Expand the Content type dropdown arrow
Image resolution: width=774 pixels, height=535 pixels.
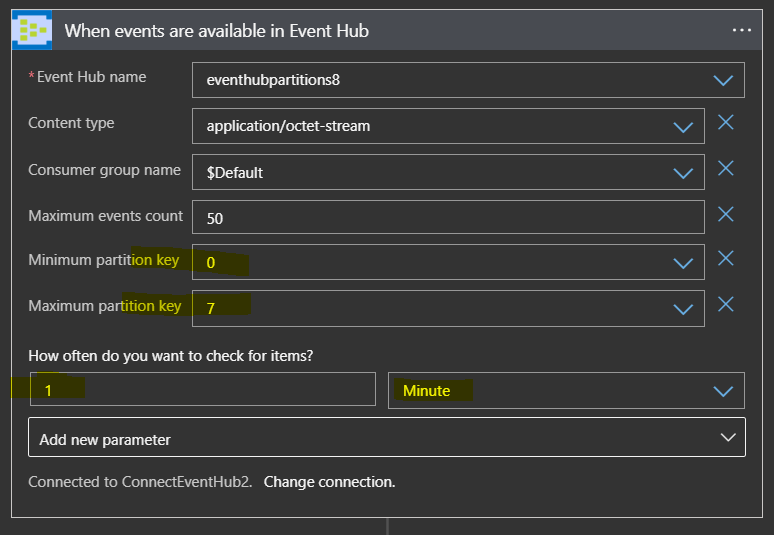point(683,127)
